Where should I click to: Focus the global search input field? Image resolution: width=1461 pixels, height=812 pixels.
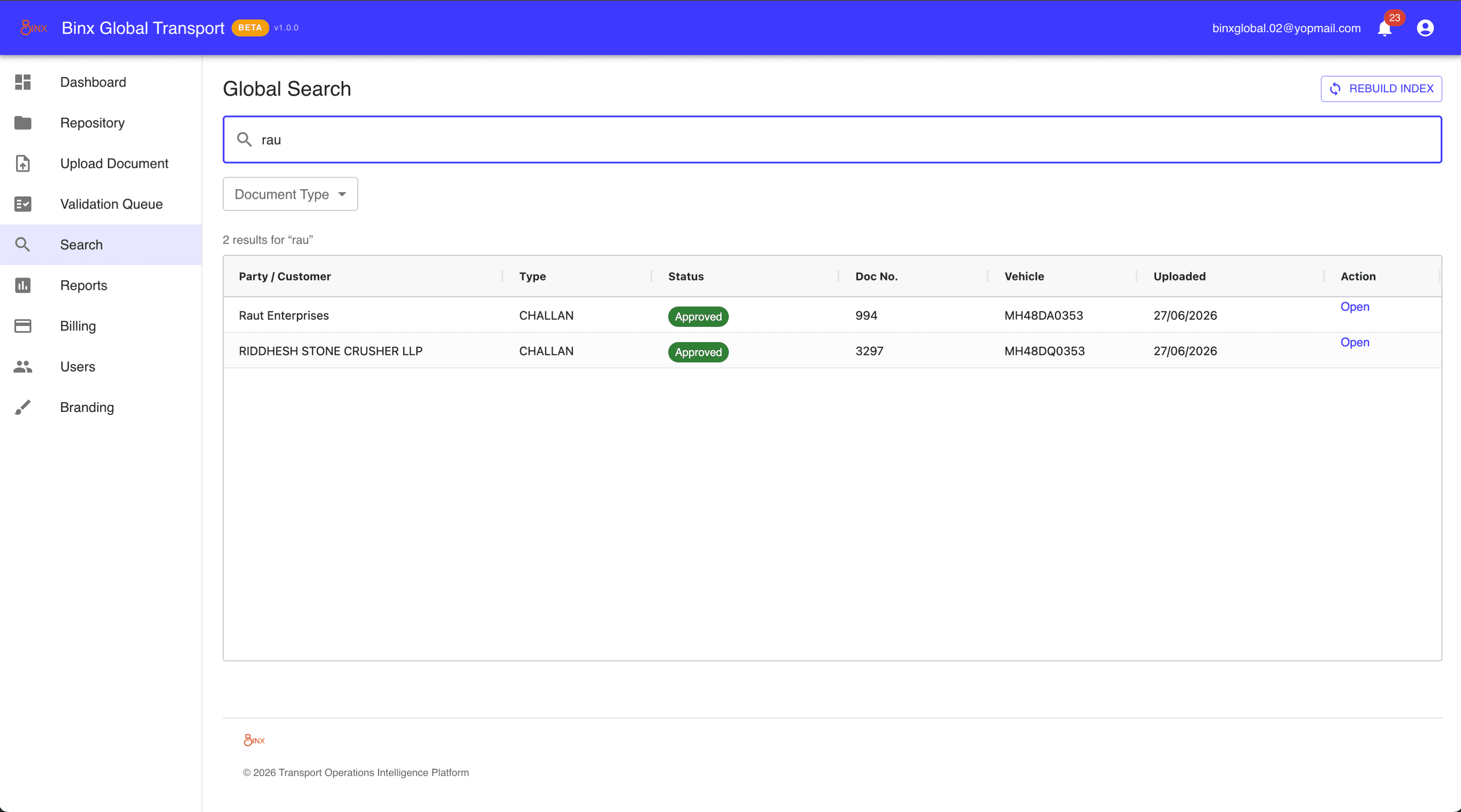[x=832, y=140]
